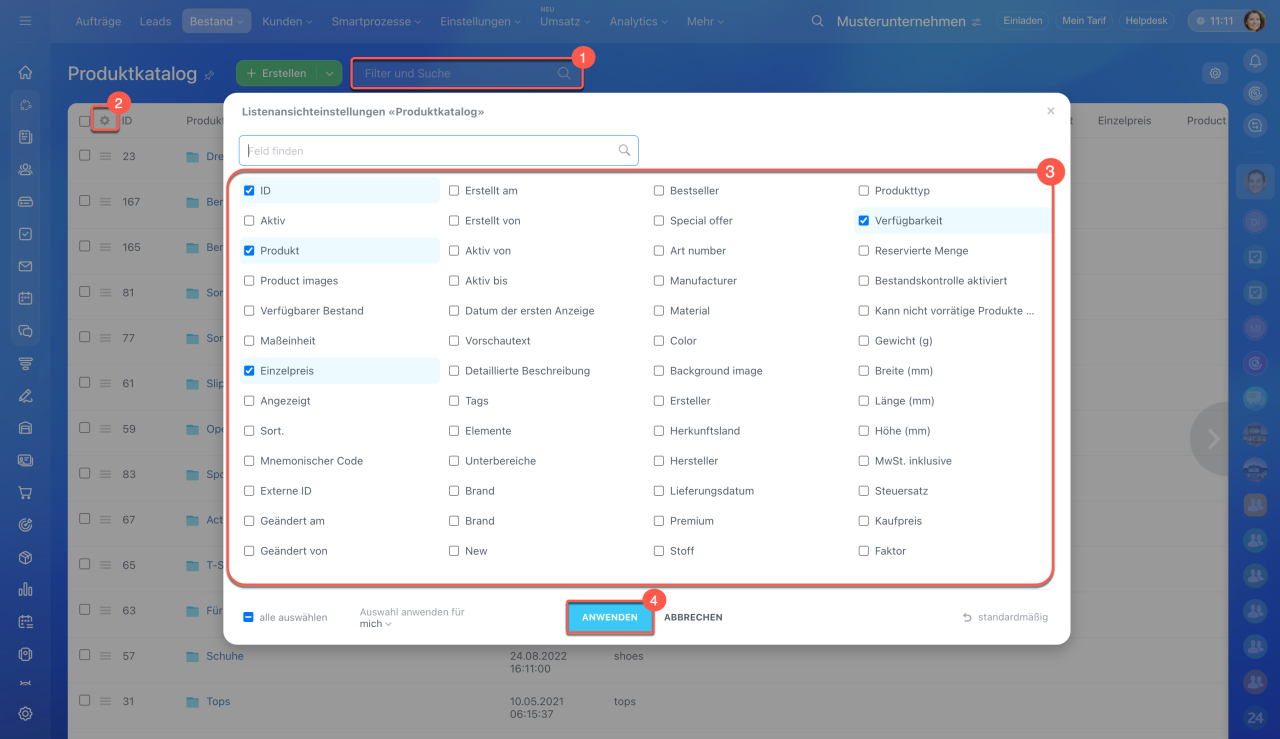Reset to standardmäßig view
The height and width of the screenshot is (739, 1280).
pyautogui.click(x=1005, y=617)
